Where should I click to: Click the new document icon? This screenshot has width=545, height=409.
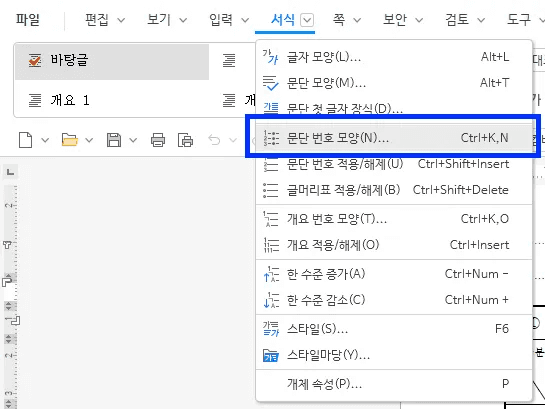(25, 140)
